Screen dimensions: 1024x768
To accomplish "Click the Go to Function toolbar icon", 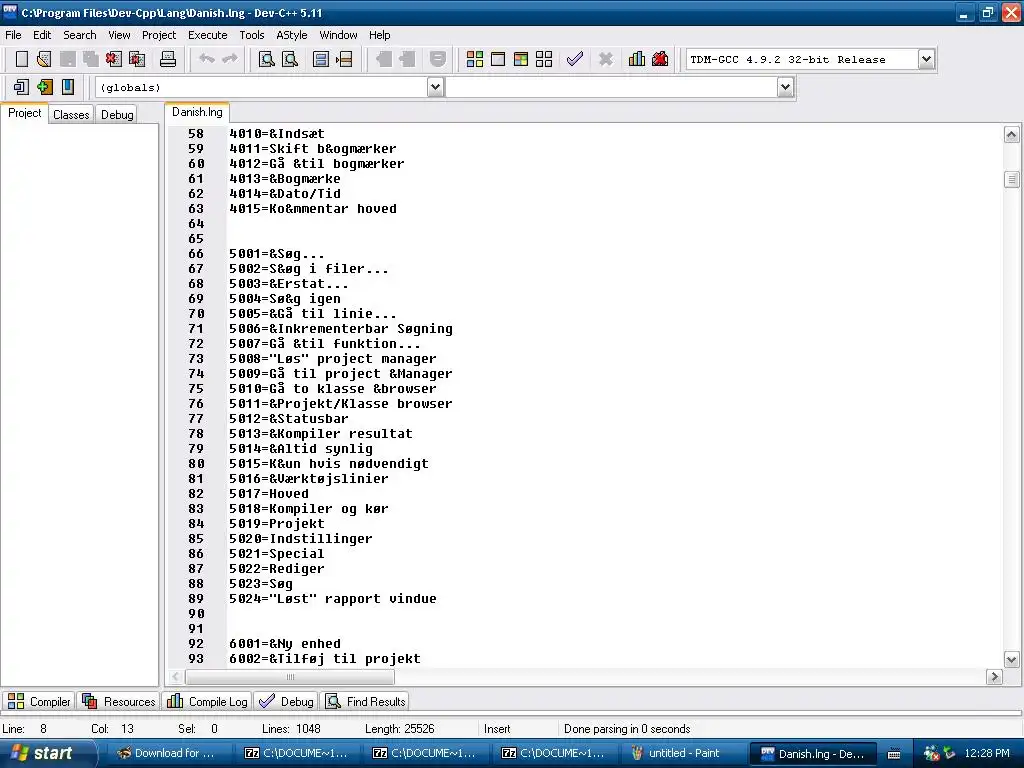I will coord(321,59).
